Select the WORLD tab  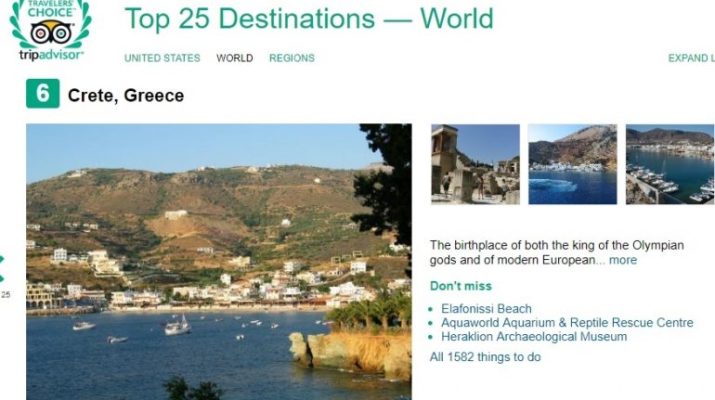(234, 58)
